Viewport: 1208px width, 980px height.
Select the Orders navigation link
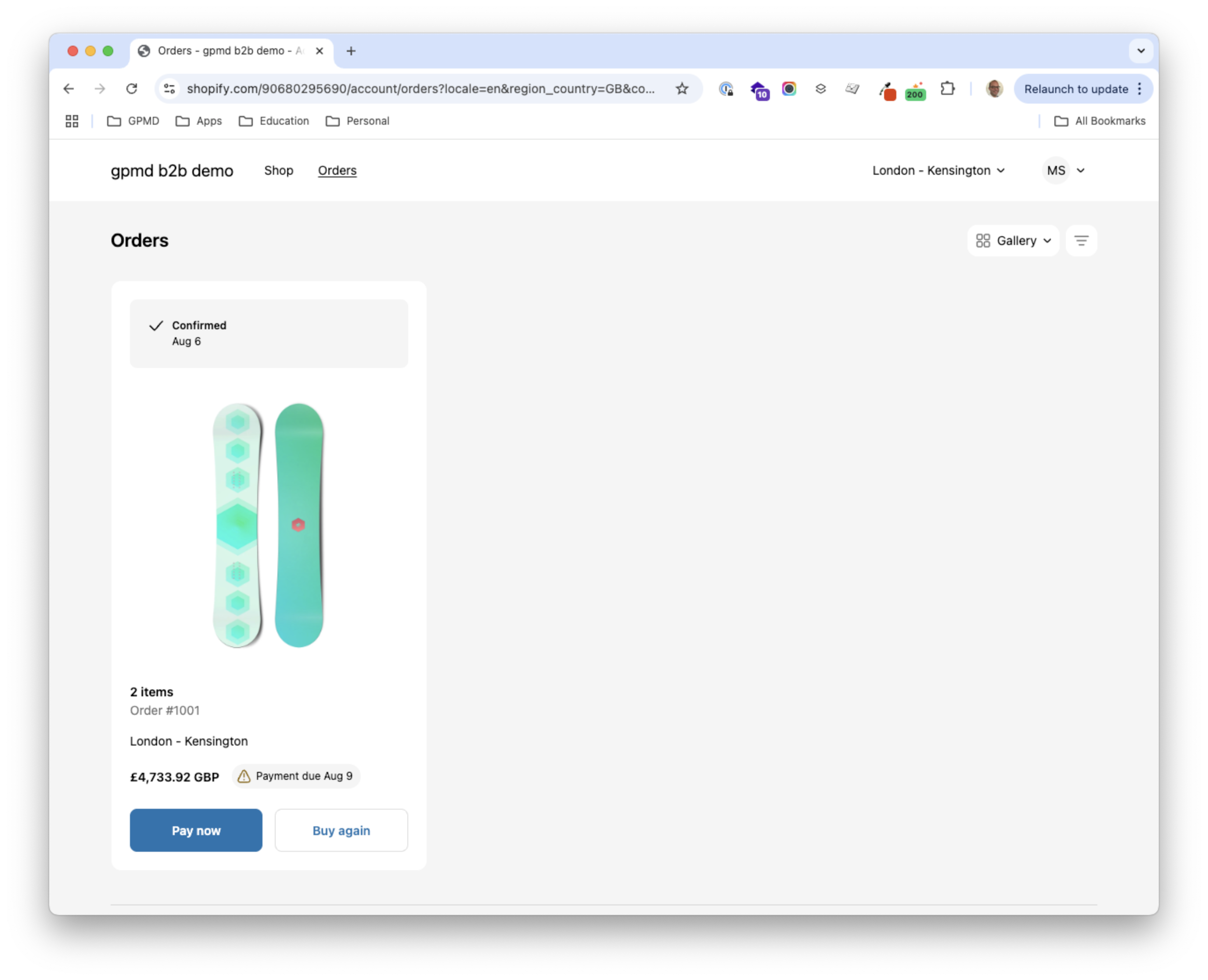(x=337, y=170)
